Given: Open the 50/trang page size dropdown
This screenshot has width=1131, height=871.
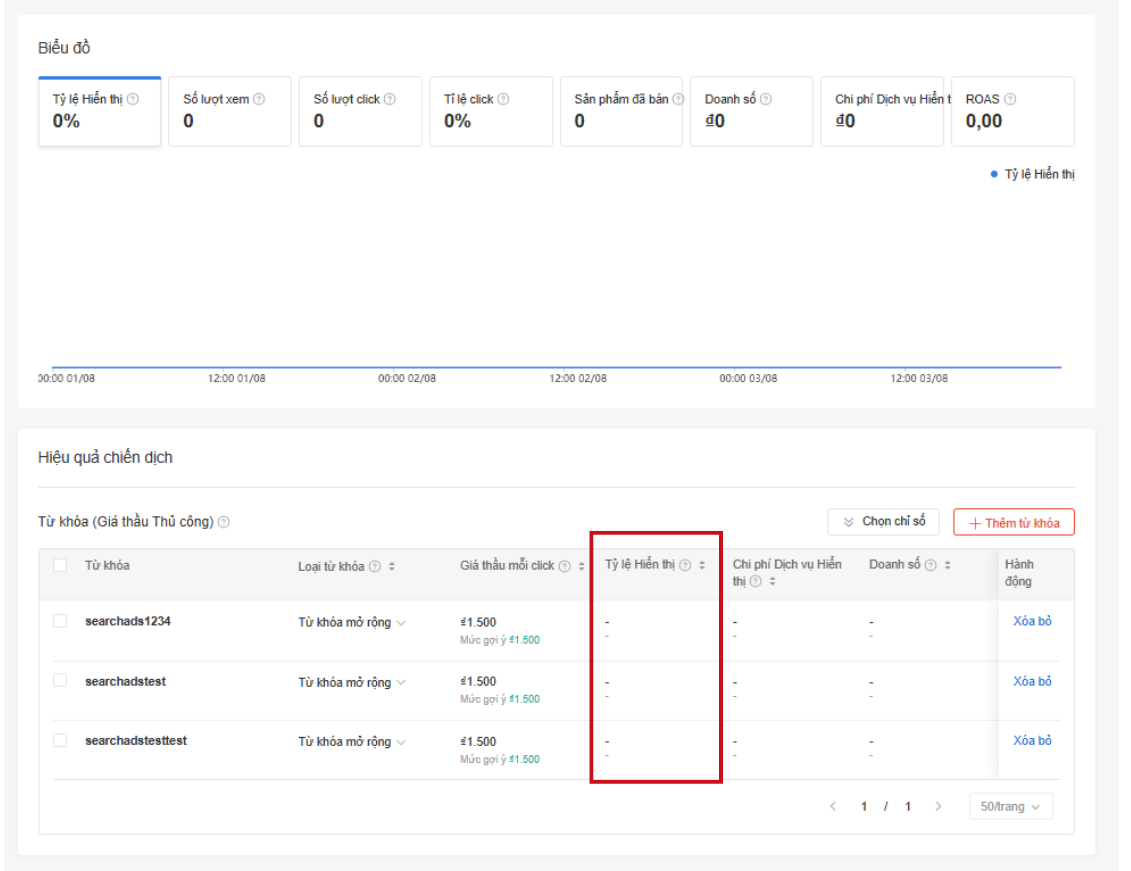Looking at the screenshot, I should pos(1011,806).
